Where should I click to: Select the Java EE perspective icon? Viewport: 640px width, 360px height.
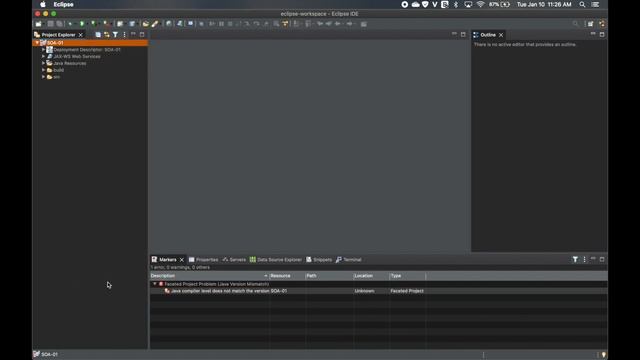coord(602,24)
